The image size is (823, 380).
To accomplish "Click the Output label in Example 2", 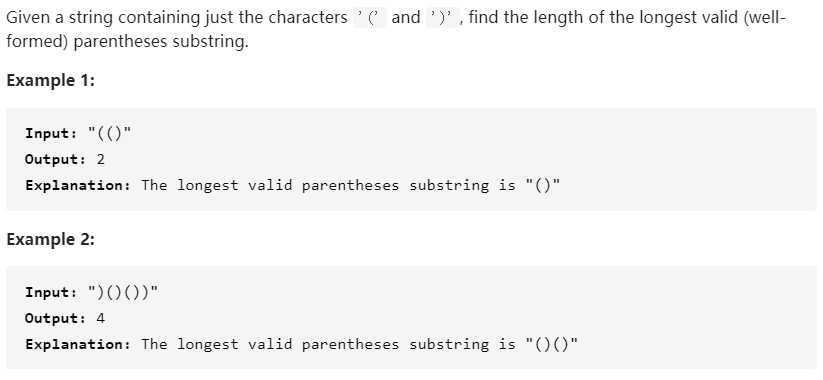I will tap(55, 318).
